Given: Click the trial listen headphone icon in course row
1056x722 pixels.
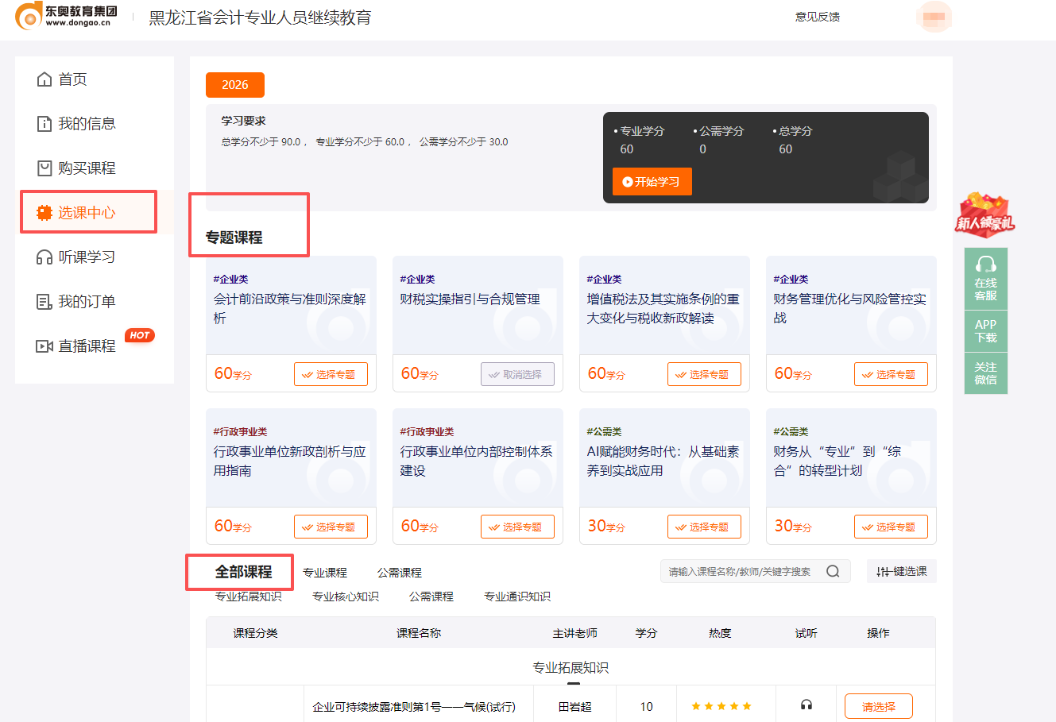Looking at the screenshot, I should pos(806,705).
